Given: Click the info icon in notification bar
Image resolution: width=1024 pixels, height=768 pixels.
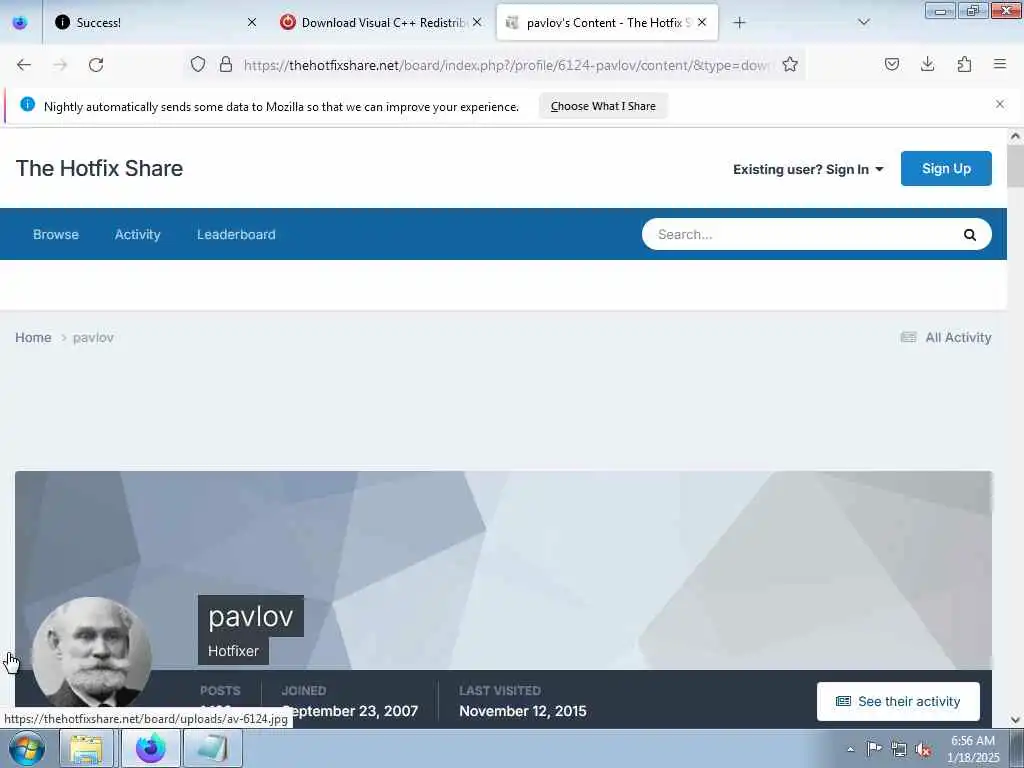Looking at the screenshot, I should pyautogui.click(x=27, y=104).
